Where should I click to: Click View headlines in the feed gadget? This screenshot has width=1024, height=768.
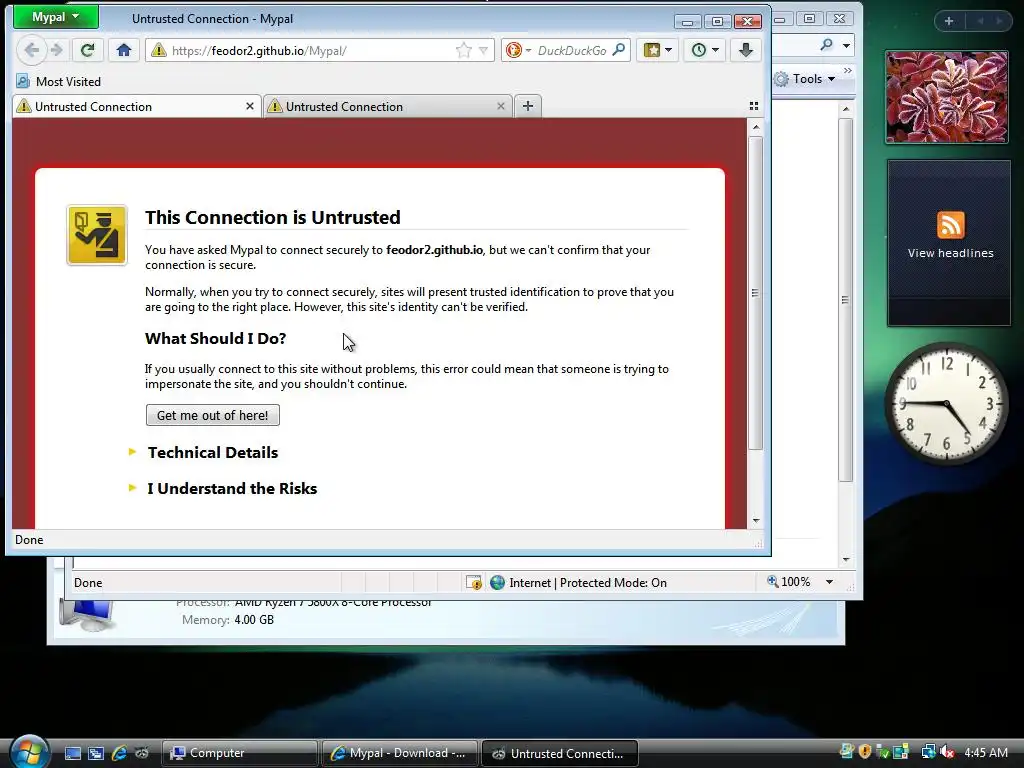[950, 253]
